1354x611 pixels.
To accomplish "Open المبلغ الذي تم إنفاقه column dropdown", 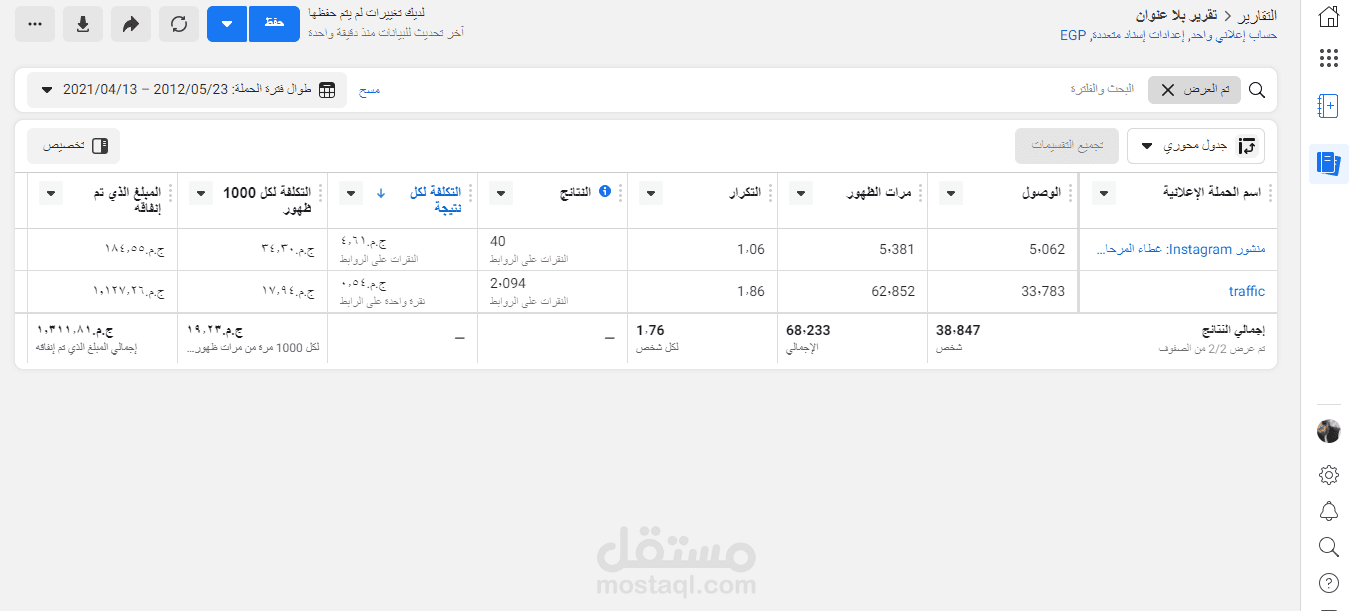I will coord(51,193).
